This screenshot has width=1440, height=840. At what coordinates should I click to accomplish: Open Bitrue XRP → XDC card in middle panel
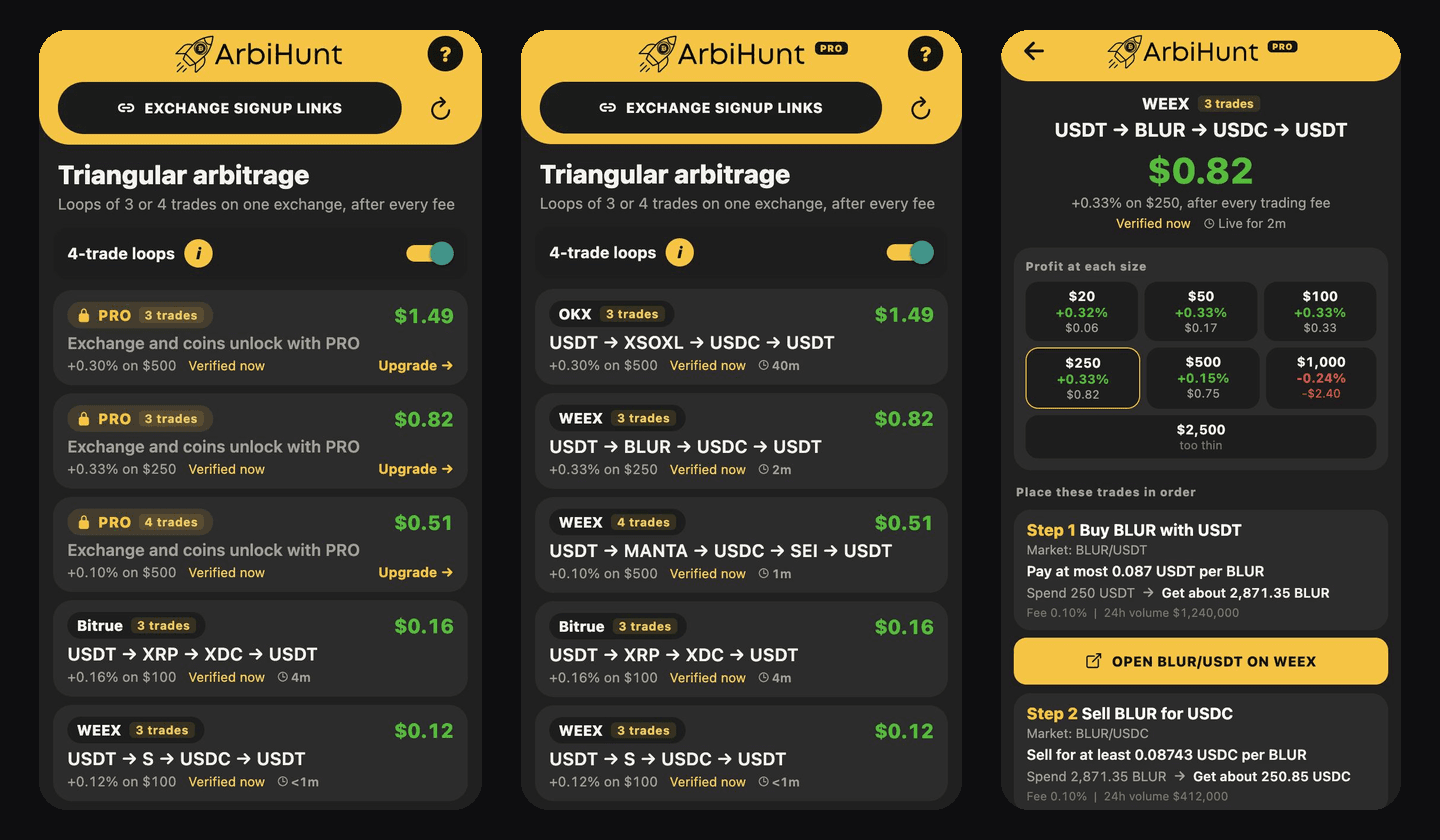(741, 649)
